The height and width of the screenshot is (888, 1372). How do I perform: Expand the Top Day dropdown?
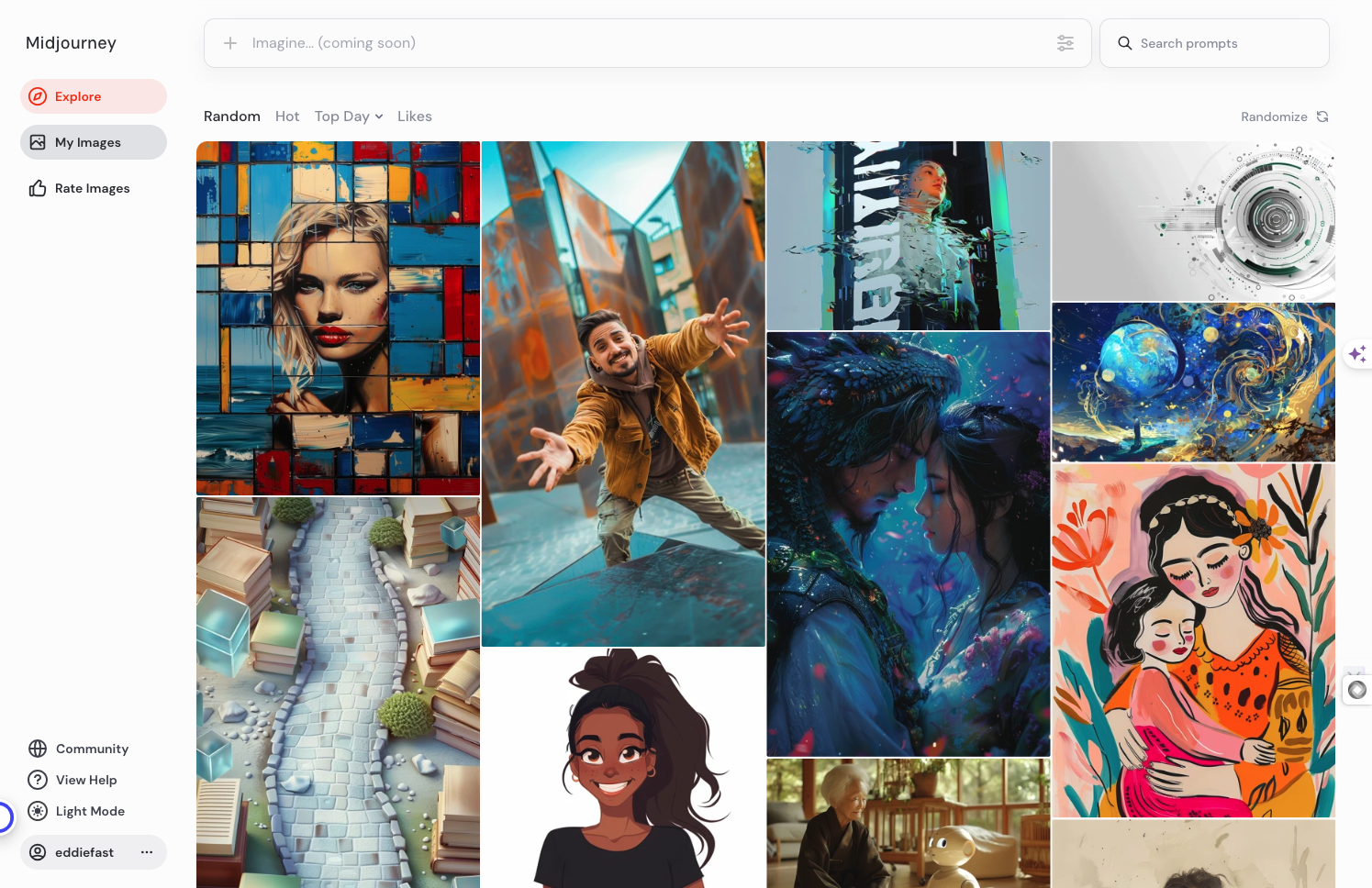[349, 117]
